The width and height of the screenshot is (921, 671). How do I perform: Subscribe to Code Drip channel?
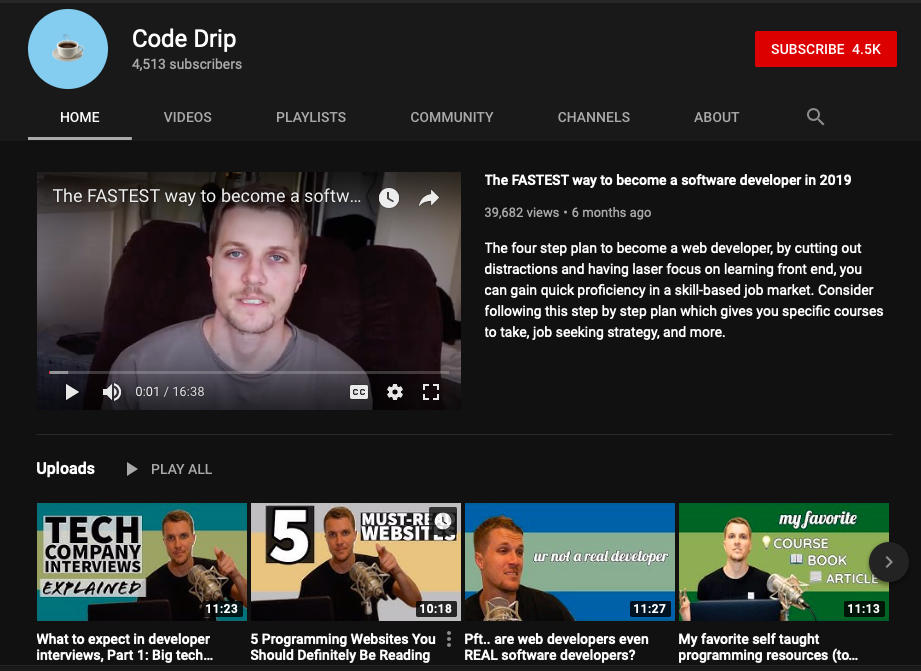coord(825,49)
